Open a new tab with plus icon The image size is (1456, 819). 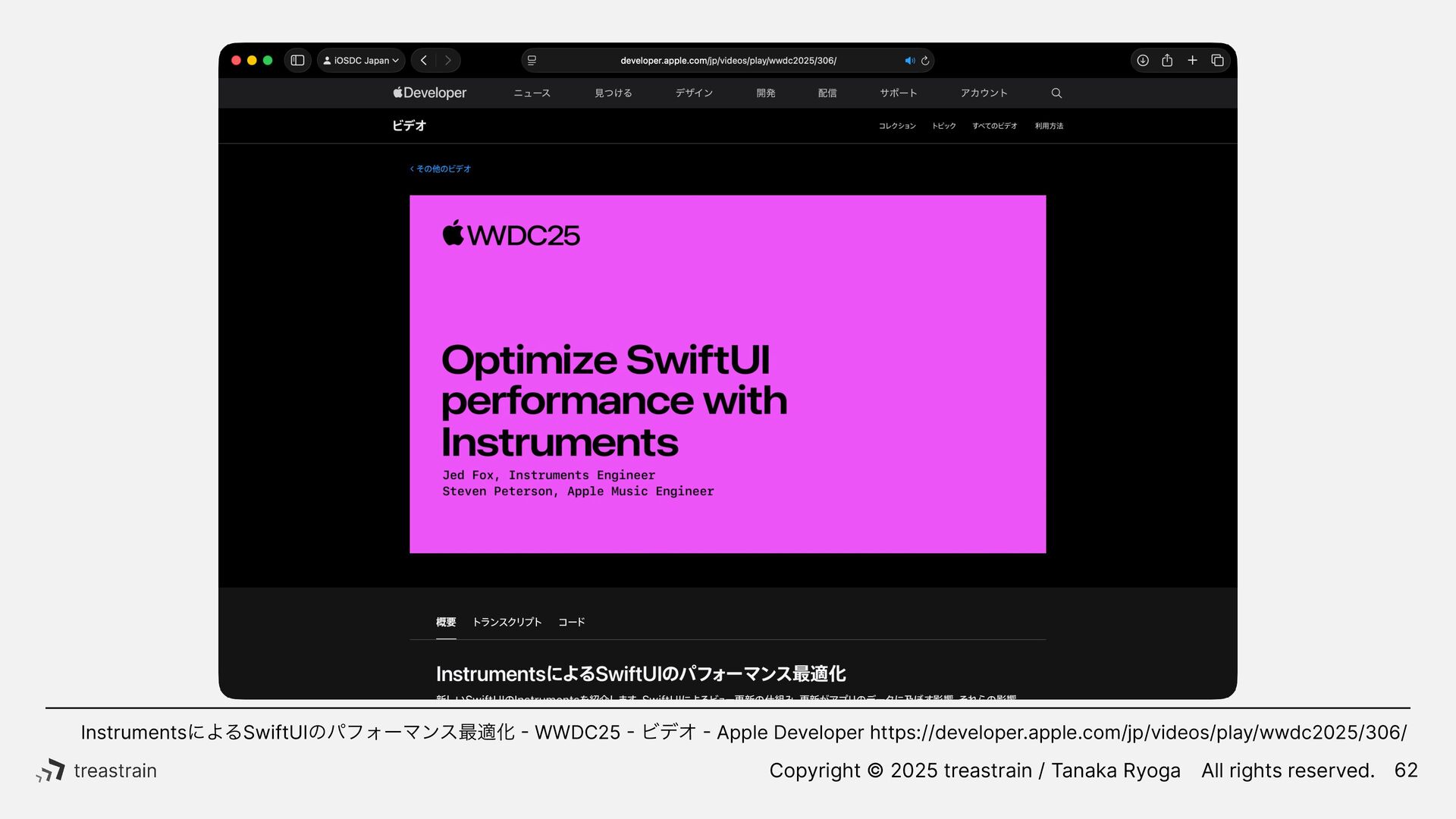click(x=1192, y=61)
